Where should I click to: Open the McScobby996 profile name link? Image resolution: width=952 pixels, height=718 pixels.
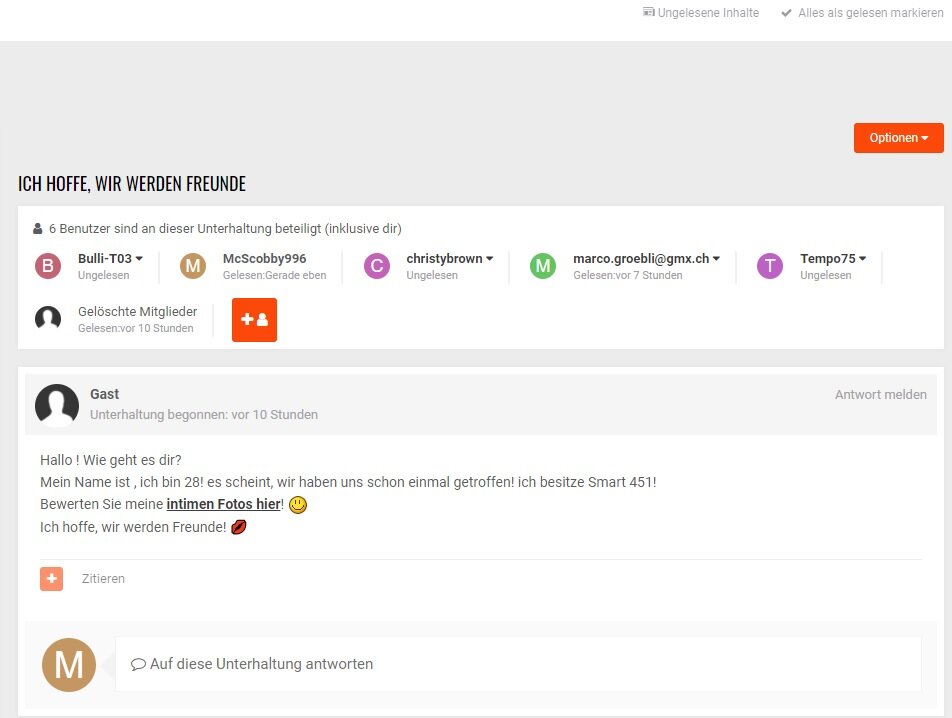[x=264, y=259]
